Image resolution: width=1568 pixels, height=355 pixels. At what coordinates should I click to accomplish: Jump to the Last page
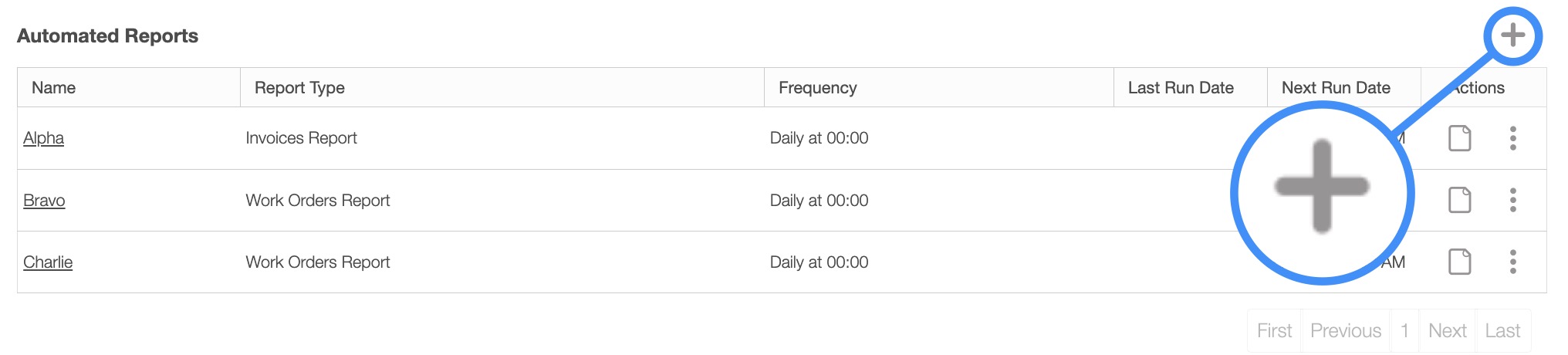point(1502,331)
